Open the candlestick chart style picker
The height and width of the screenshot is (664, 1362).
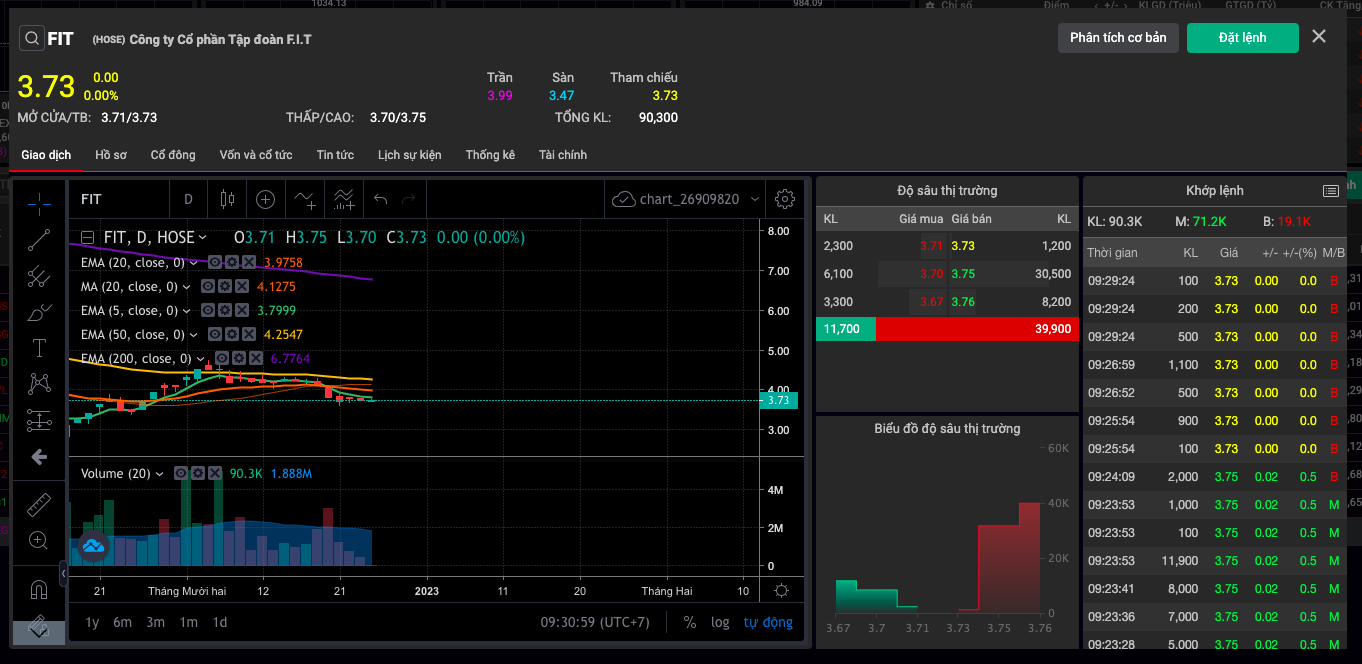pyautogui.click(x=227, y=199)
